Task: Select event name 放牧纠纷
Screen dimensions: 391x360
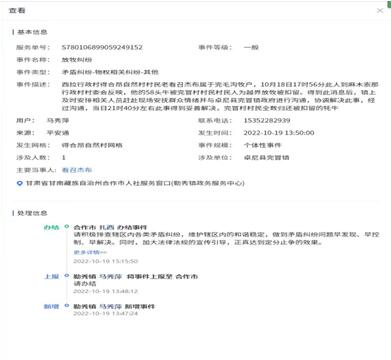Action: click(77, 60)
